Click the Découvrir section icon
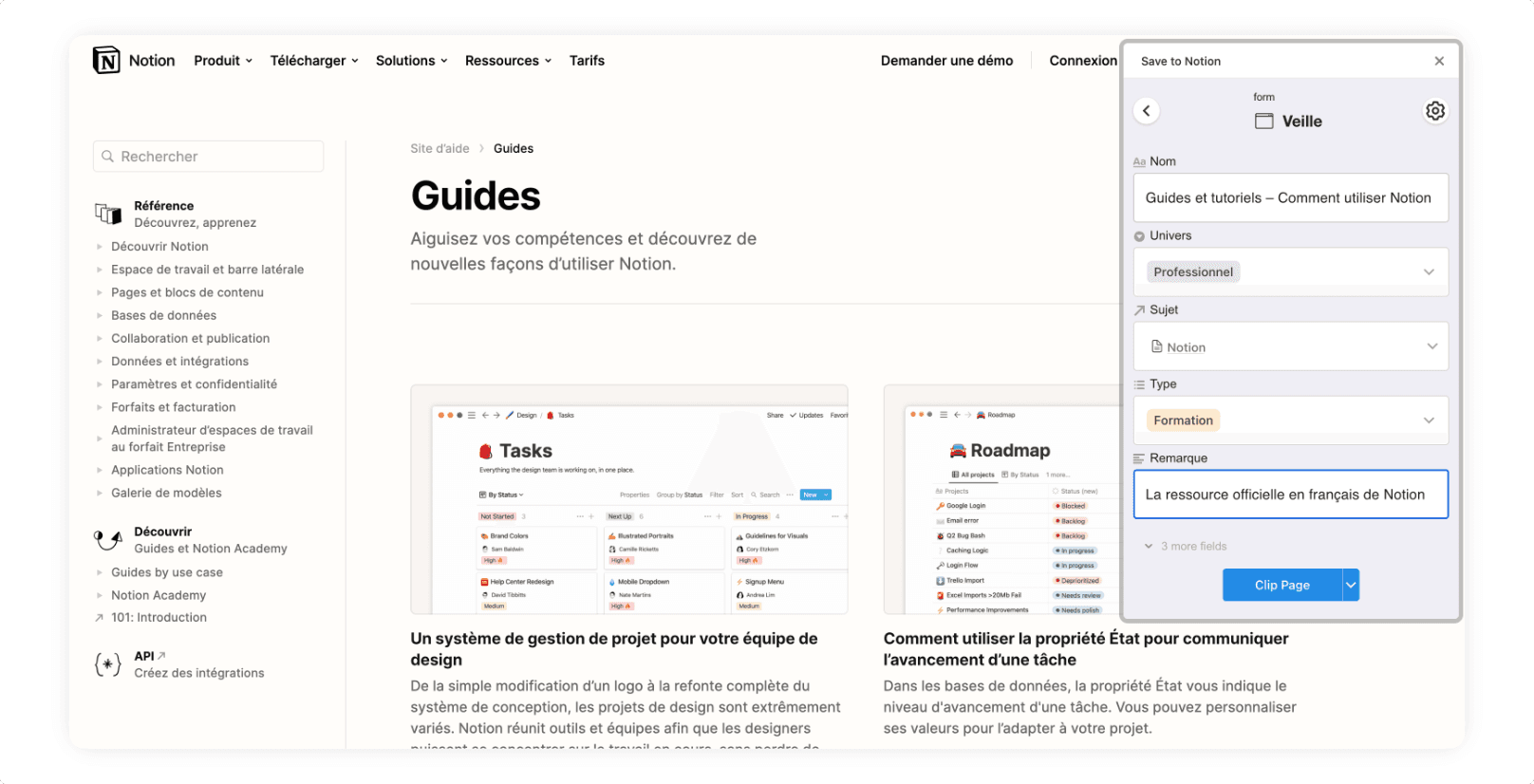The image size is (1534, 784). [x=108, y=540]
